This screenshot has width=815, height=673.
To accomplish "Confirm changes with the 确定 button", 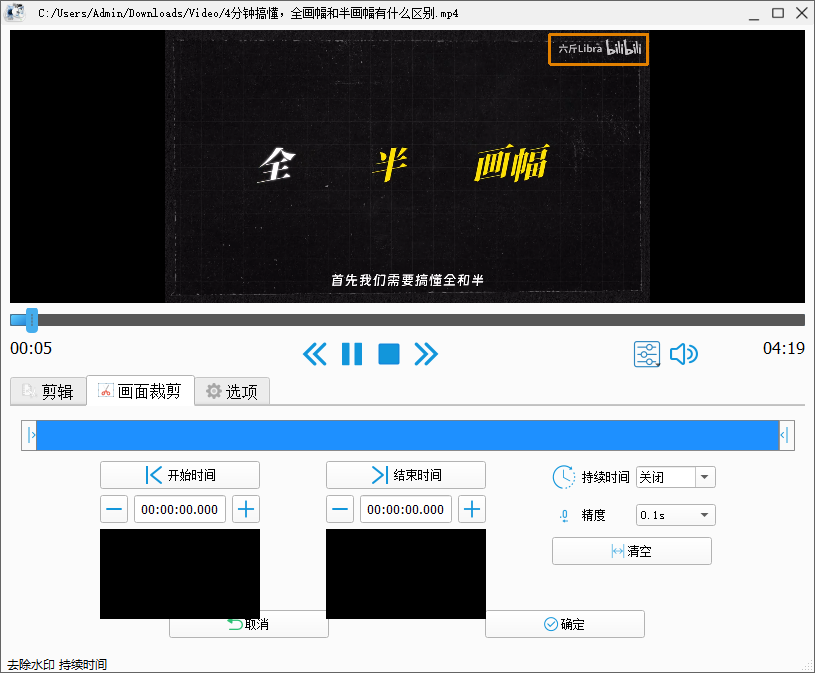I will 564,624.
